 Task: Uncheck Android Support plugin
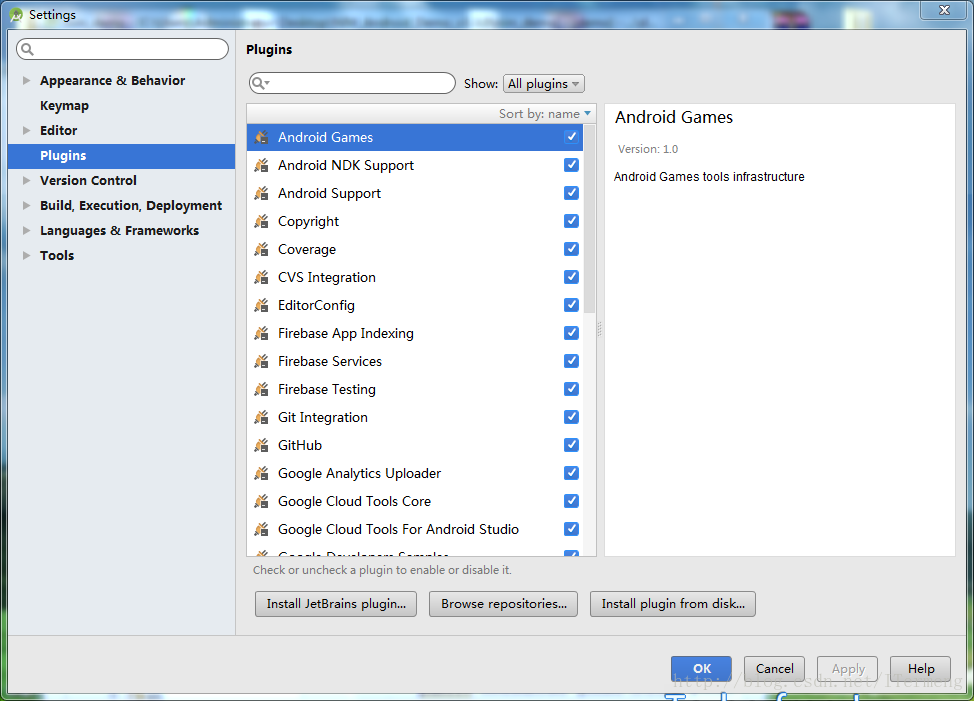(571, 192)
